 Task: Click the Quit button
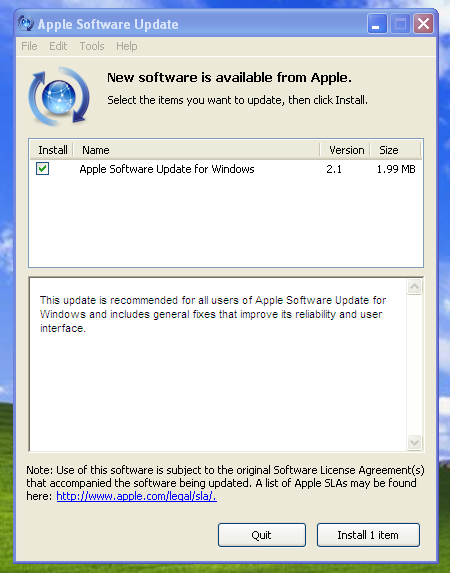click(x=262, y=535)
